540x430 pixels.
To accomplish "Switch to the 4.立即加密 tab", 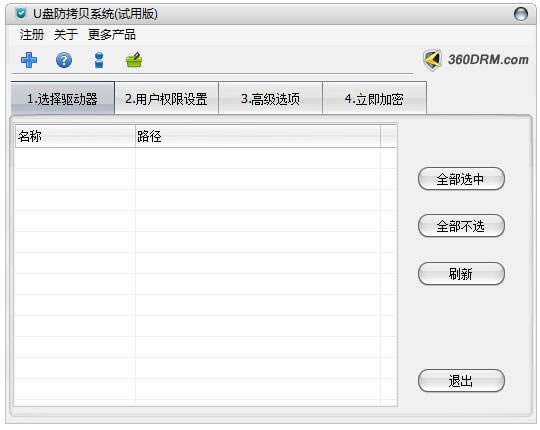I will coord(374,98).
